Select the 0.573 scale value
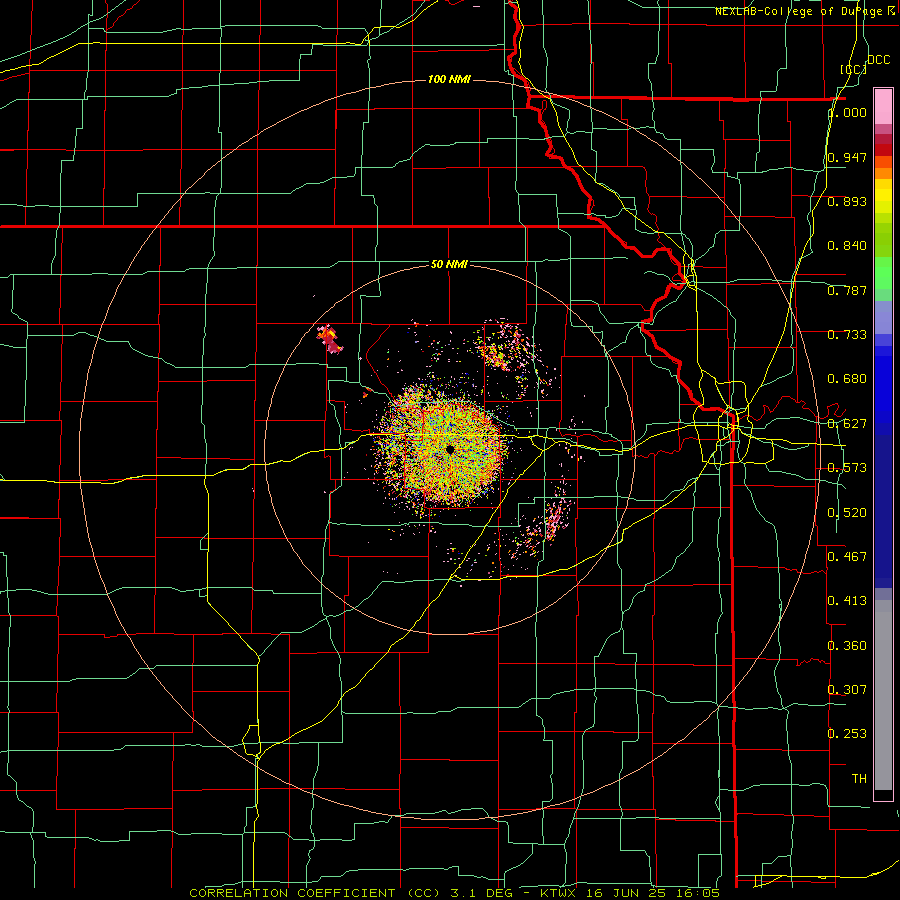The width and height of the screenshot is (900, 900). pos(848,468)
